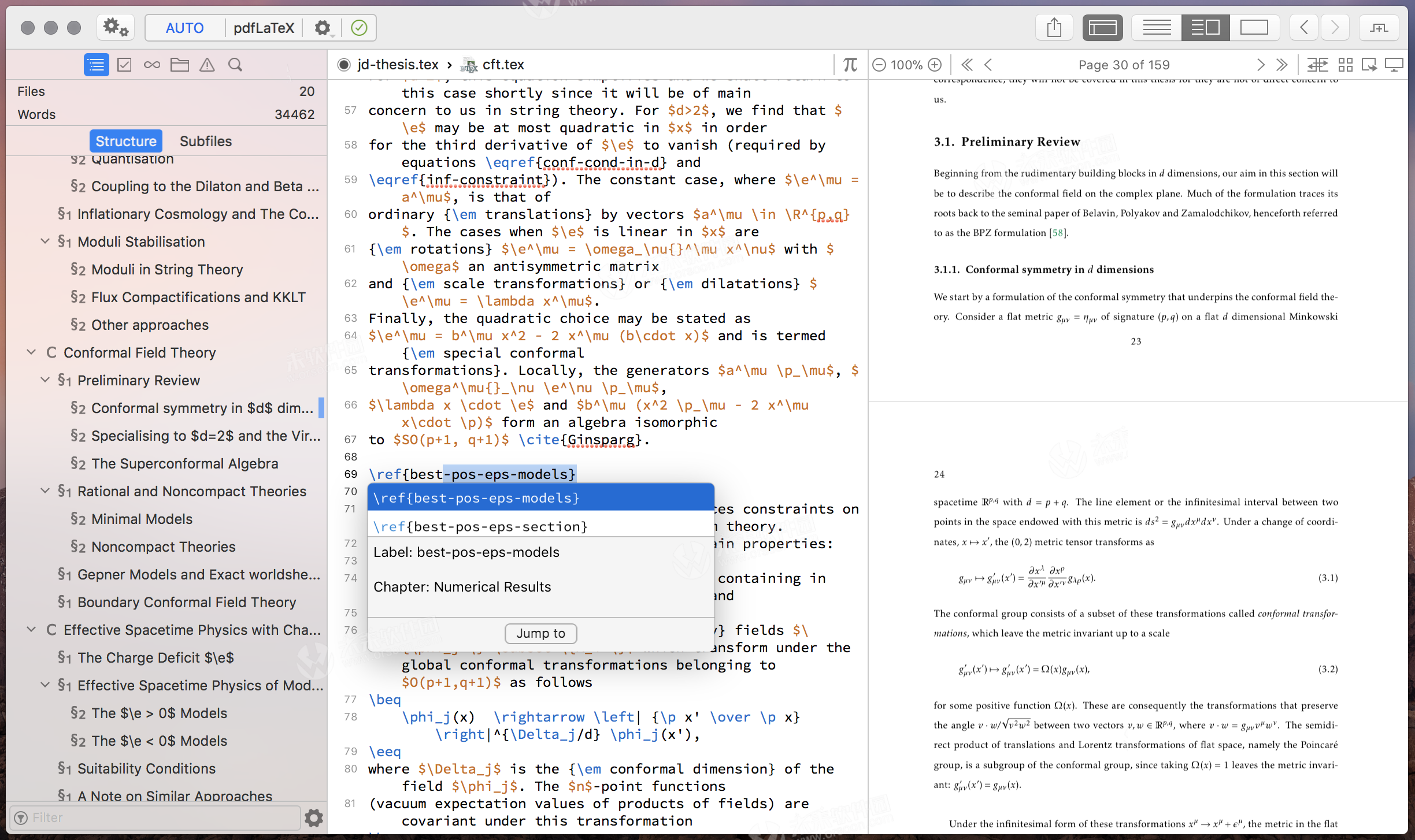Toggle the Subfiles tab in left panel
Screen dimensions: 1415x840
pyautogui.click(x=205, y=140)
